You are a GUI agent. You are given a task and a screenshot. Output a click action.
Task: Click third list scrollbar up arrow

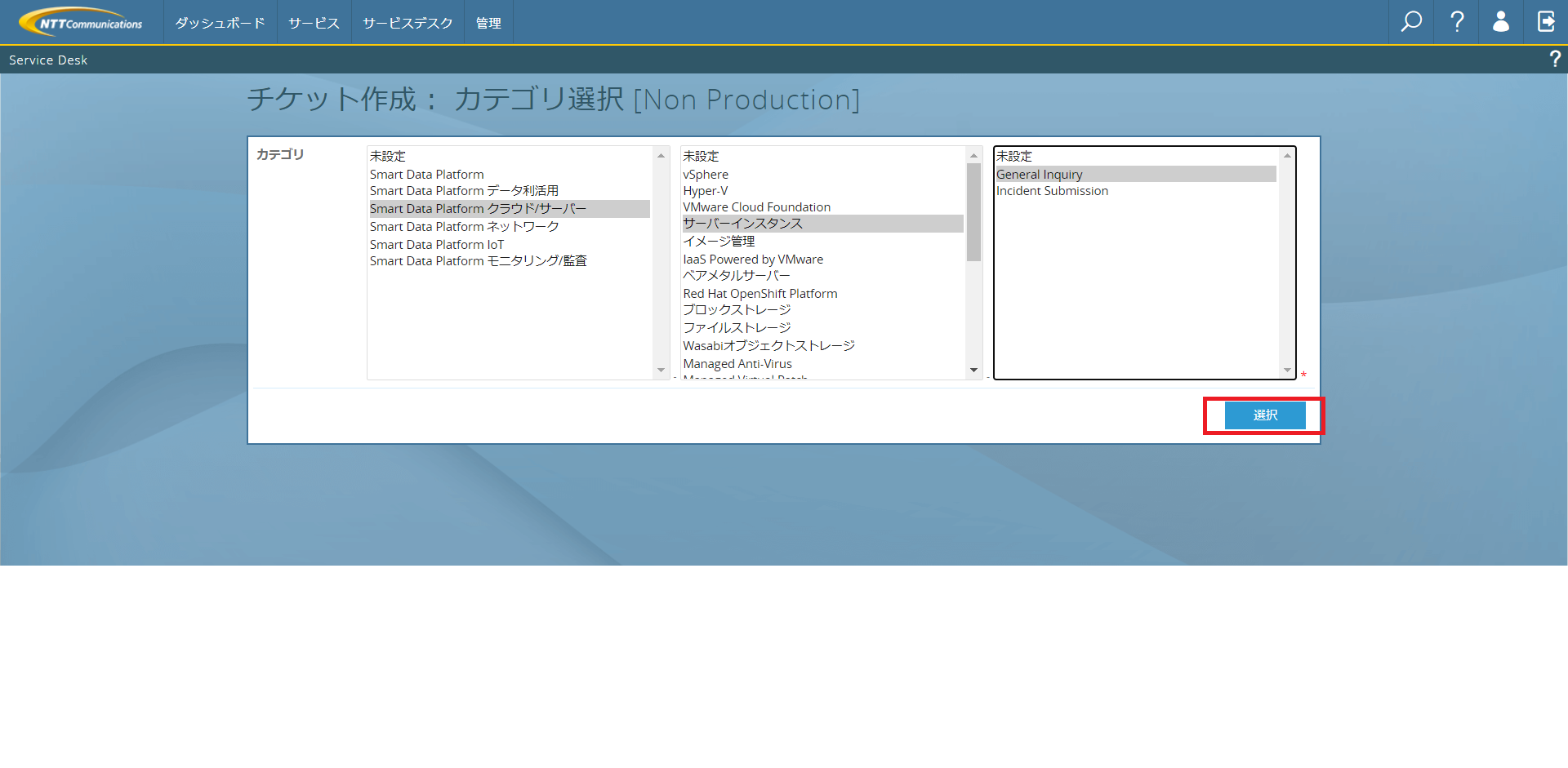click(x=1287, y=155)
